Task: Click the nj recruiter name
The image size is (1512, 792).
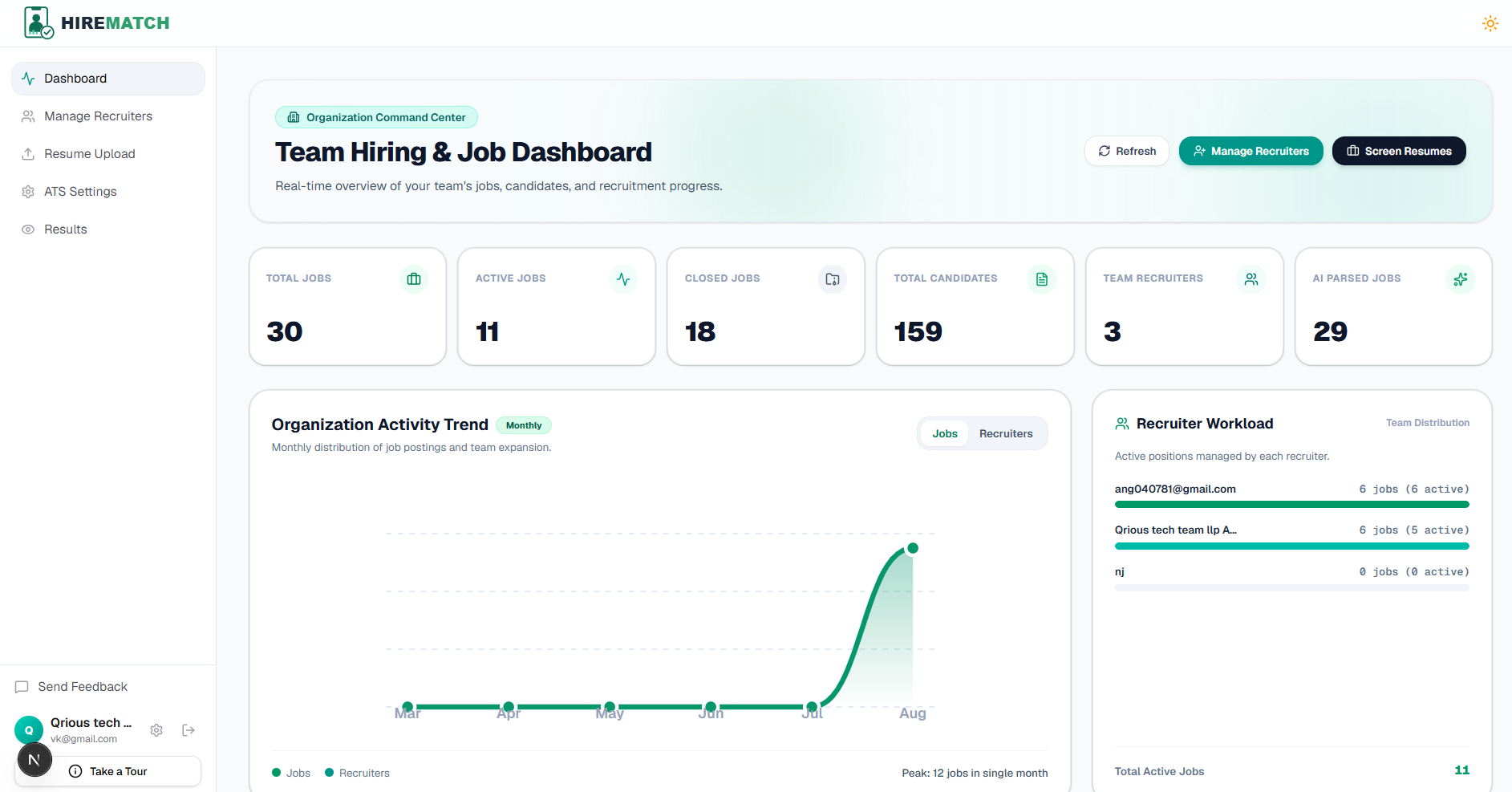Action: [x=1120, y=572]
